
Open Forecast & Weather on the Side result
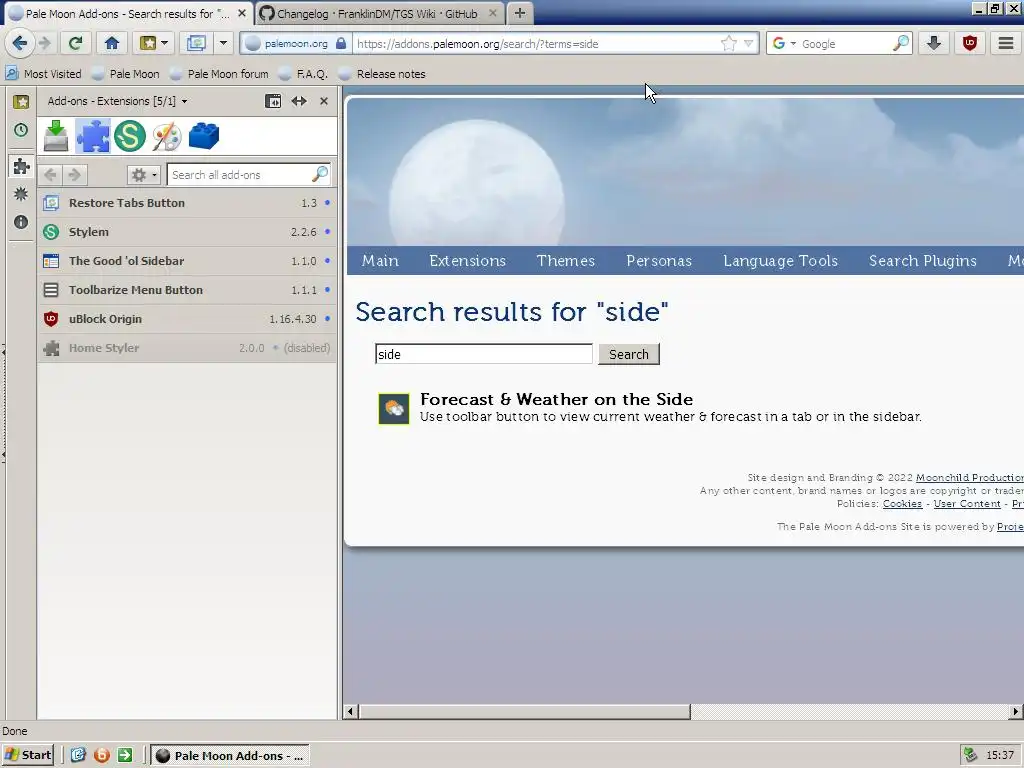tap(556, 399)
